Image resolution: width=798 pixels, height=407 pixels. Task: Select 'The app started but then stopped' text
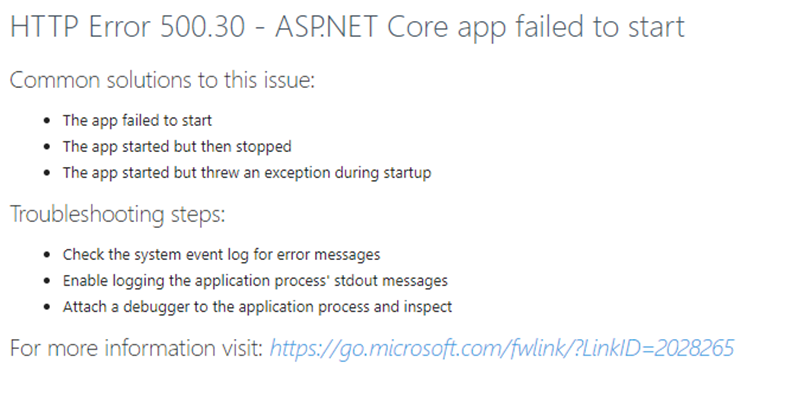177,147
